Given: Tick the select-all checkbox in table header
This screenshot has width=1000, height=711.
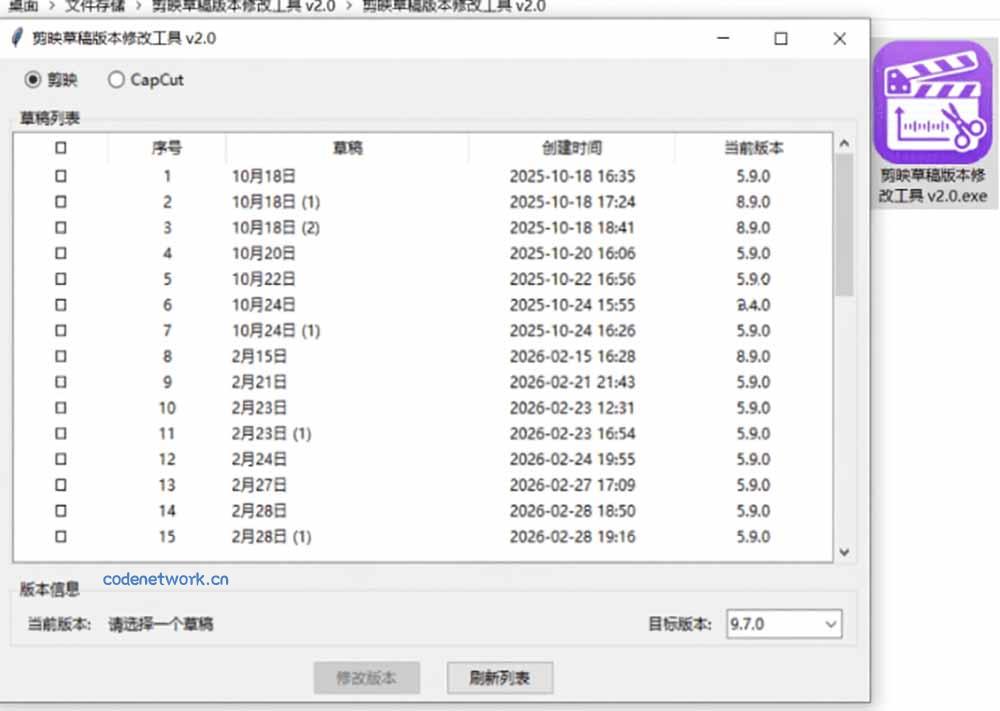Looking at the screenshot, I should 61,148.
